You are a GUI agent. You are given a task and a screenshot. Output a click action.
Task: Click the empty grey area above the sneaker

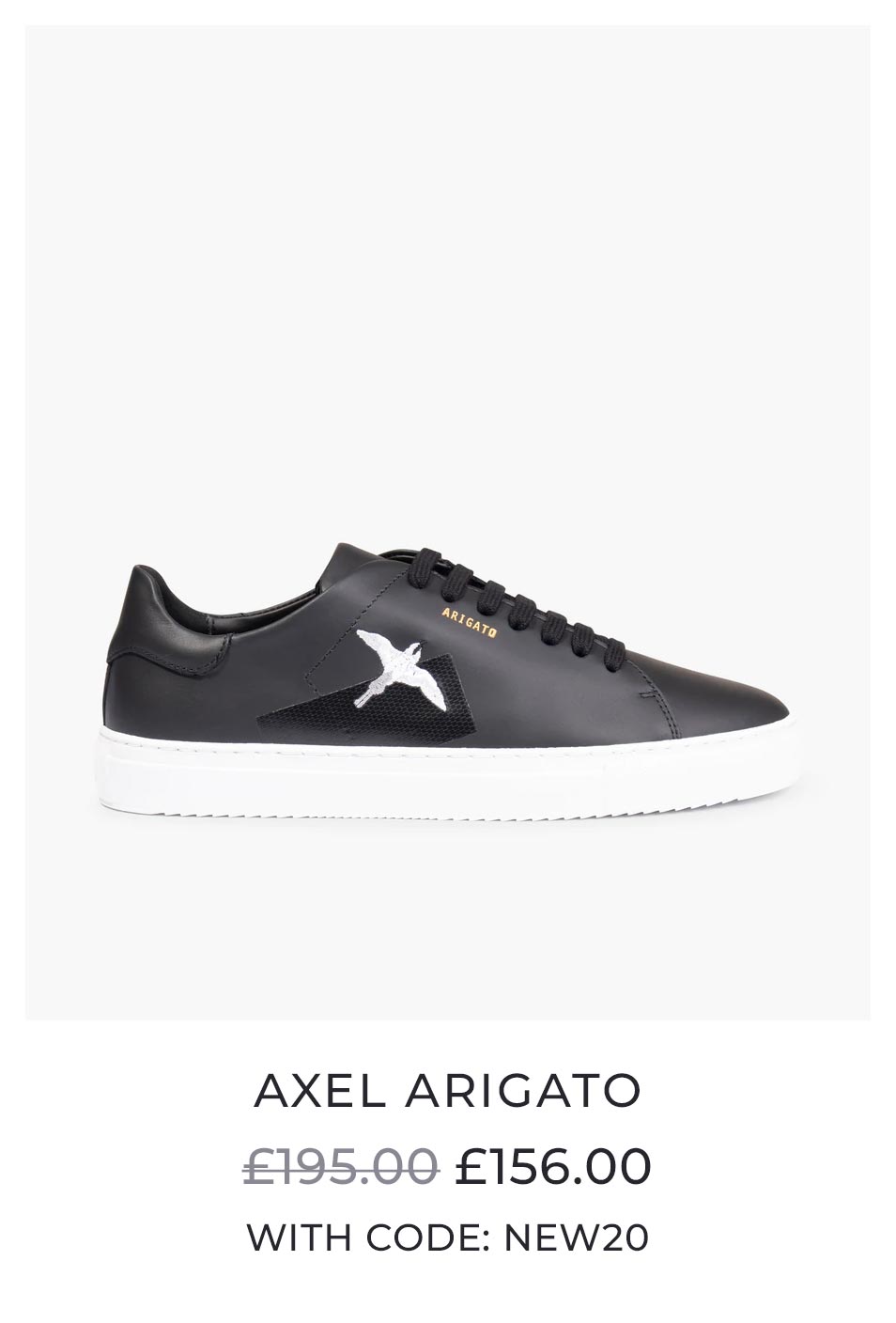click(447, 282)
